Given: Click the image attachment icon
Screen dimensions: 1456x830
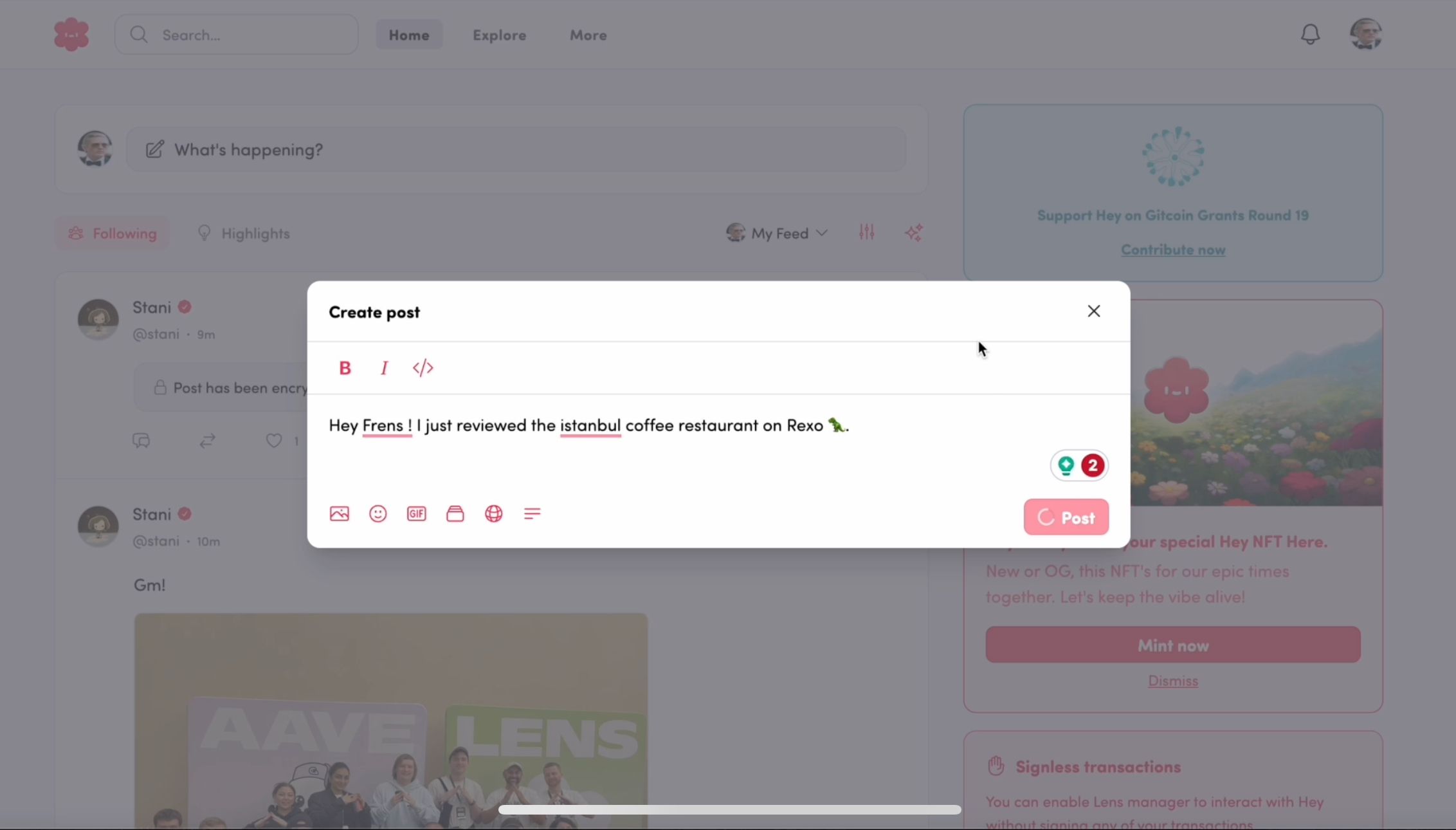Looking at the screenshot, I should pos(339,513).
